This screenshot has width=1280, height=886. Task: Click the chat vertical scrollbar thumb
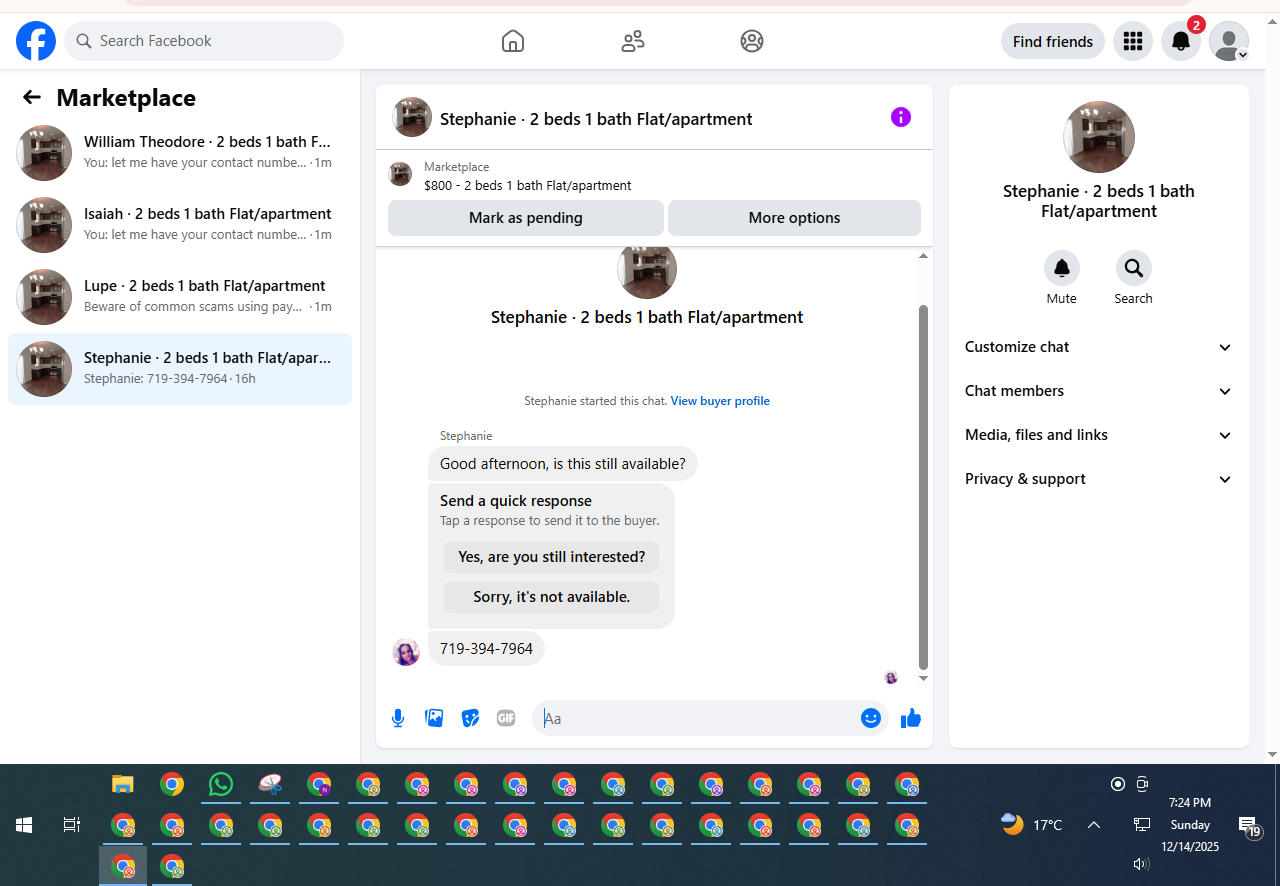[x=923, y=487]
